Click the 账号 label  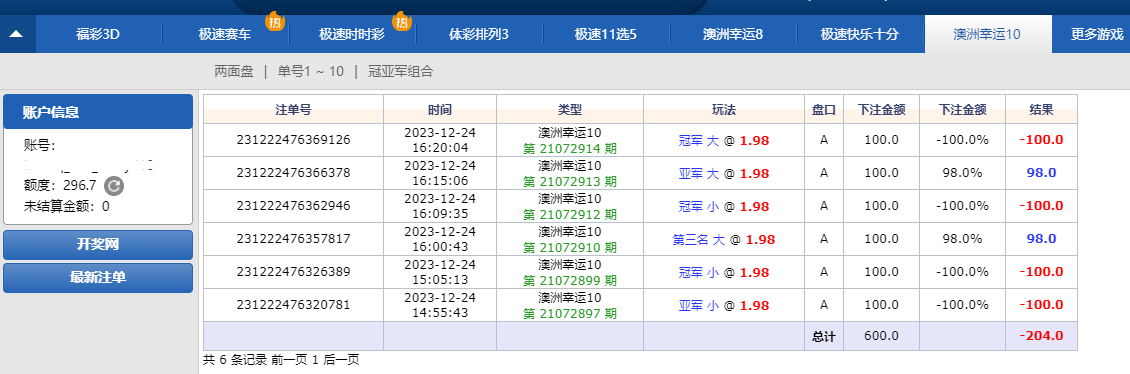(40, 146)
